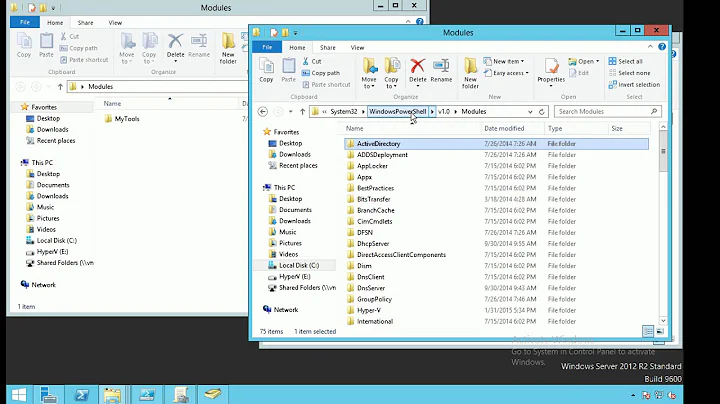
Task: Open File Explorer taskbar icon
Action: click(x=112, y=394)
